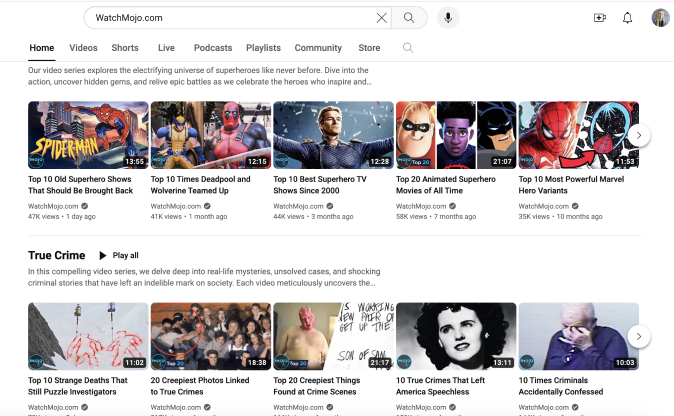Click title Top 10 Strange Deaths
674x416 pixels.
(78, 386)
